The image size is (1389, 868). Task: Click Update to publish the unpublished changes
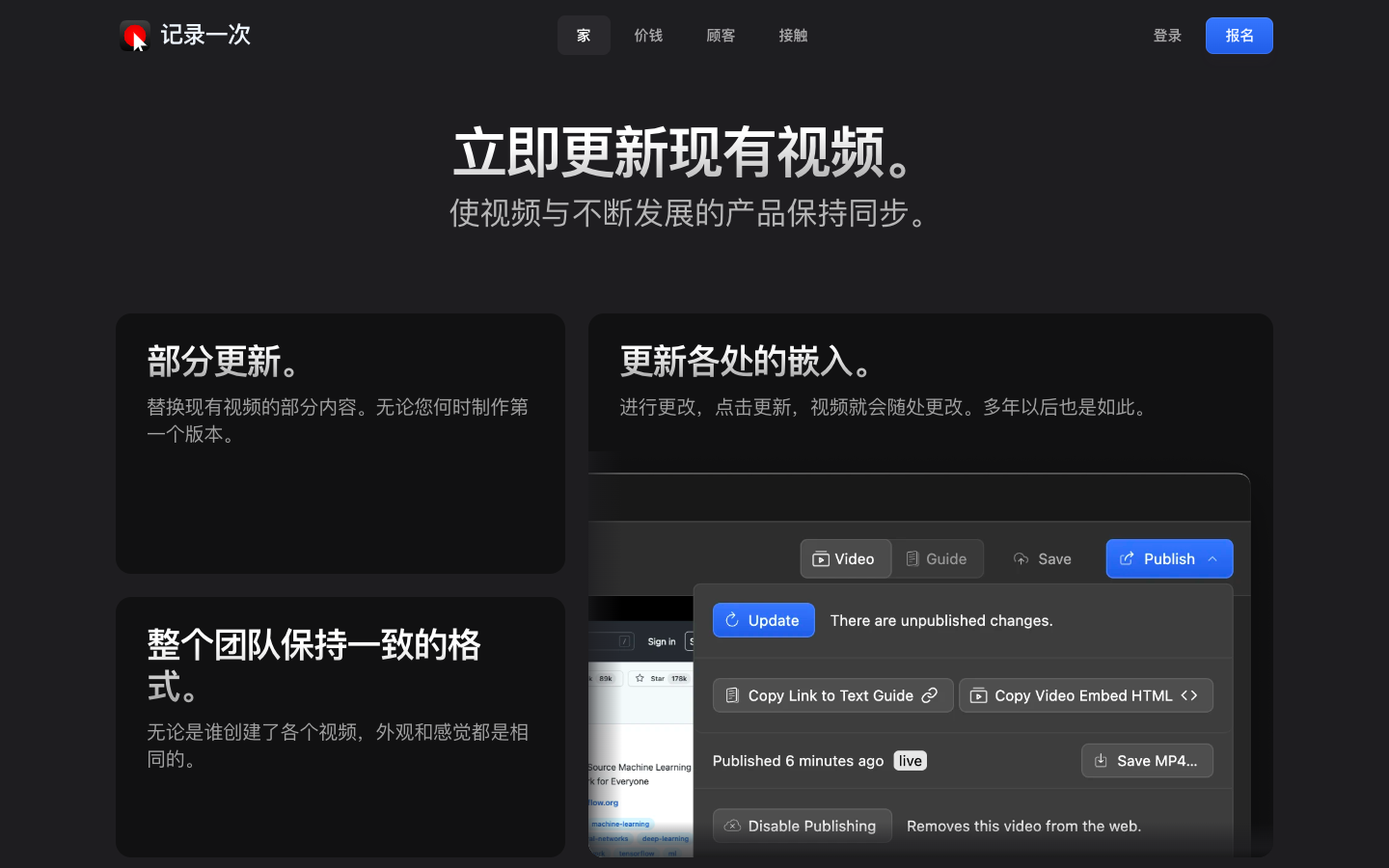pos(764,620)
